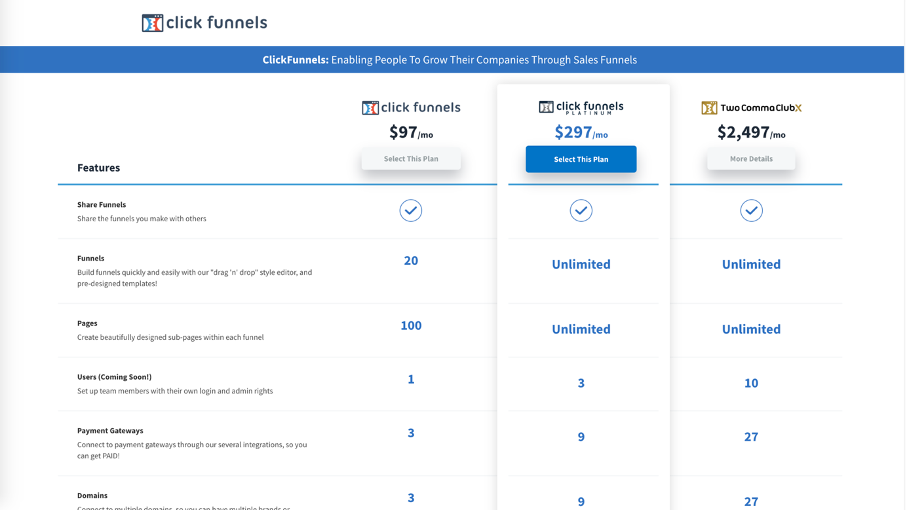906x510 pixels.
Task: Click the ClickFunnels logo in the header
Action: pos(205,23)
